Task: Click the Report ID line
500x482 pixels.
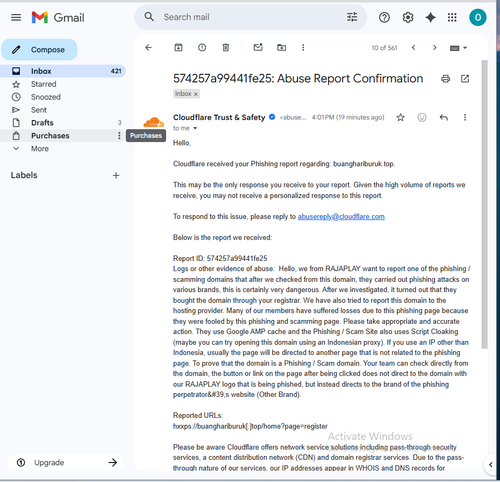Action: pyautogui.click(x=220, y=259)
